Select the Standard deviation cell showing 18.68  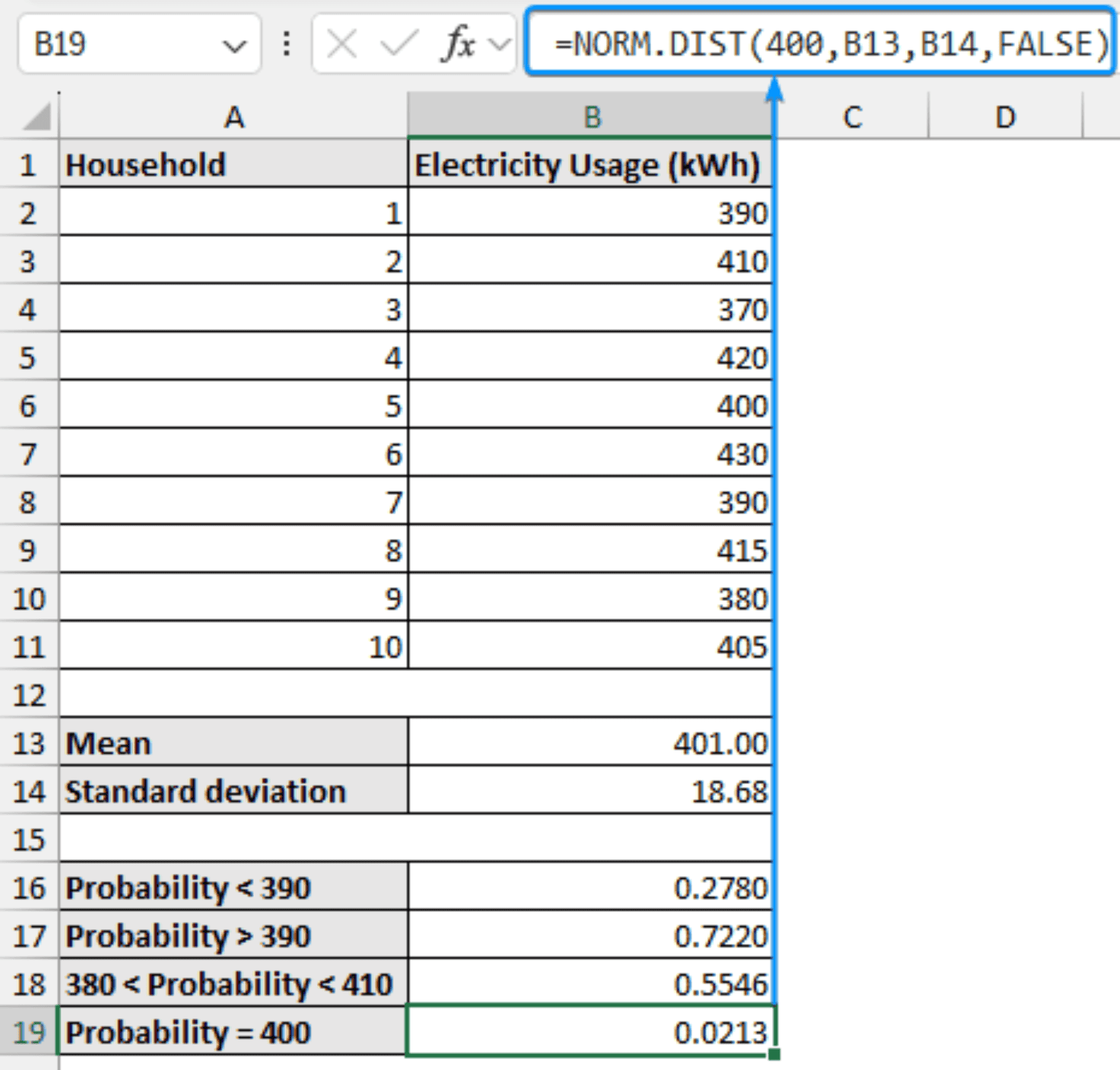[591, 790]
